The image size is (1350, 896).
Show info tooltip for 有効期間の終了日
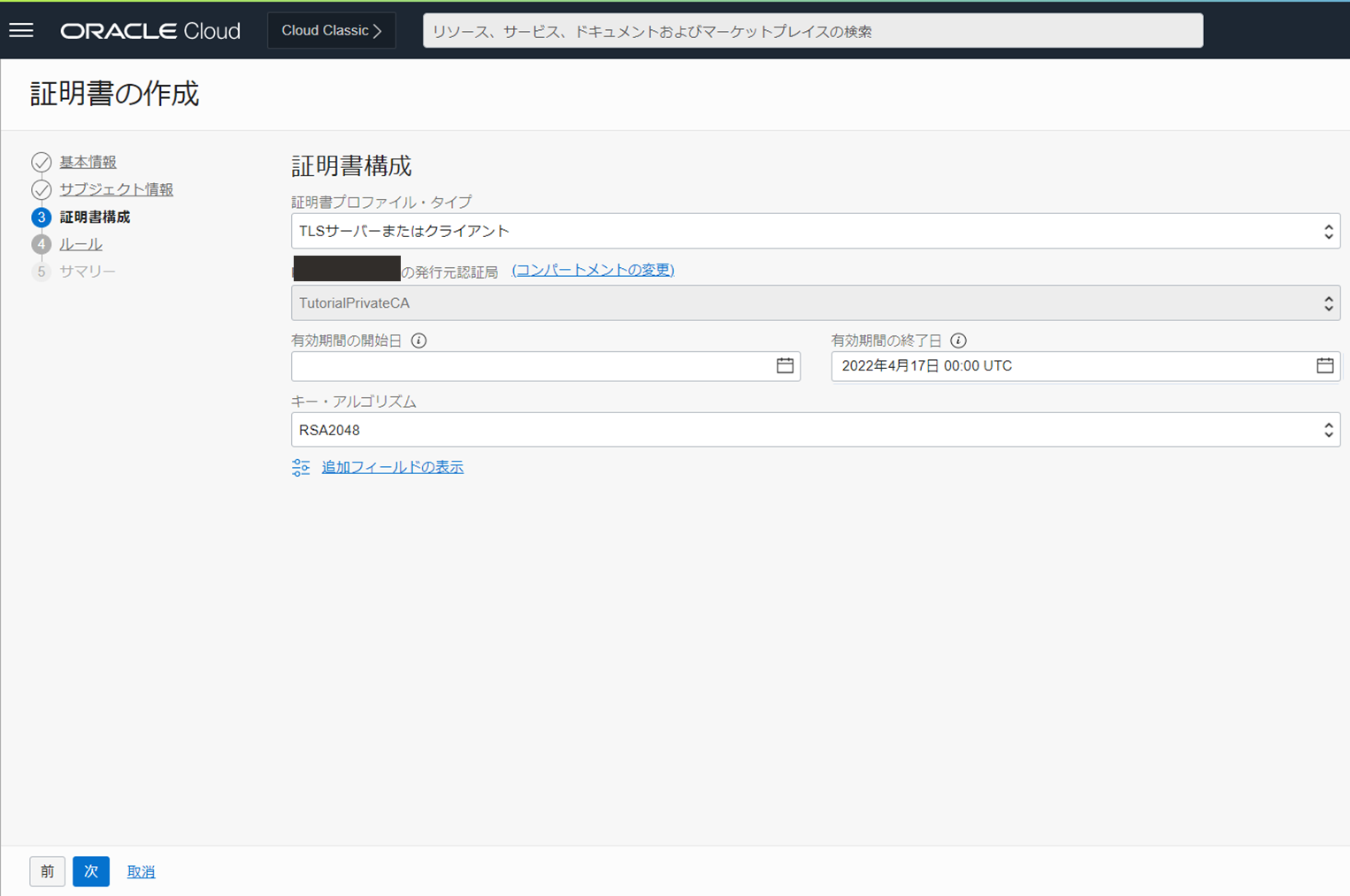coord(958,341)
